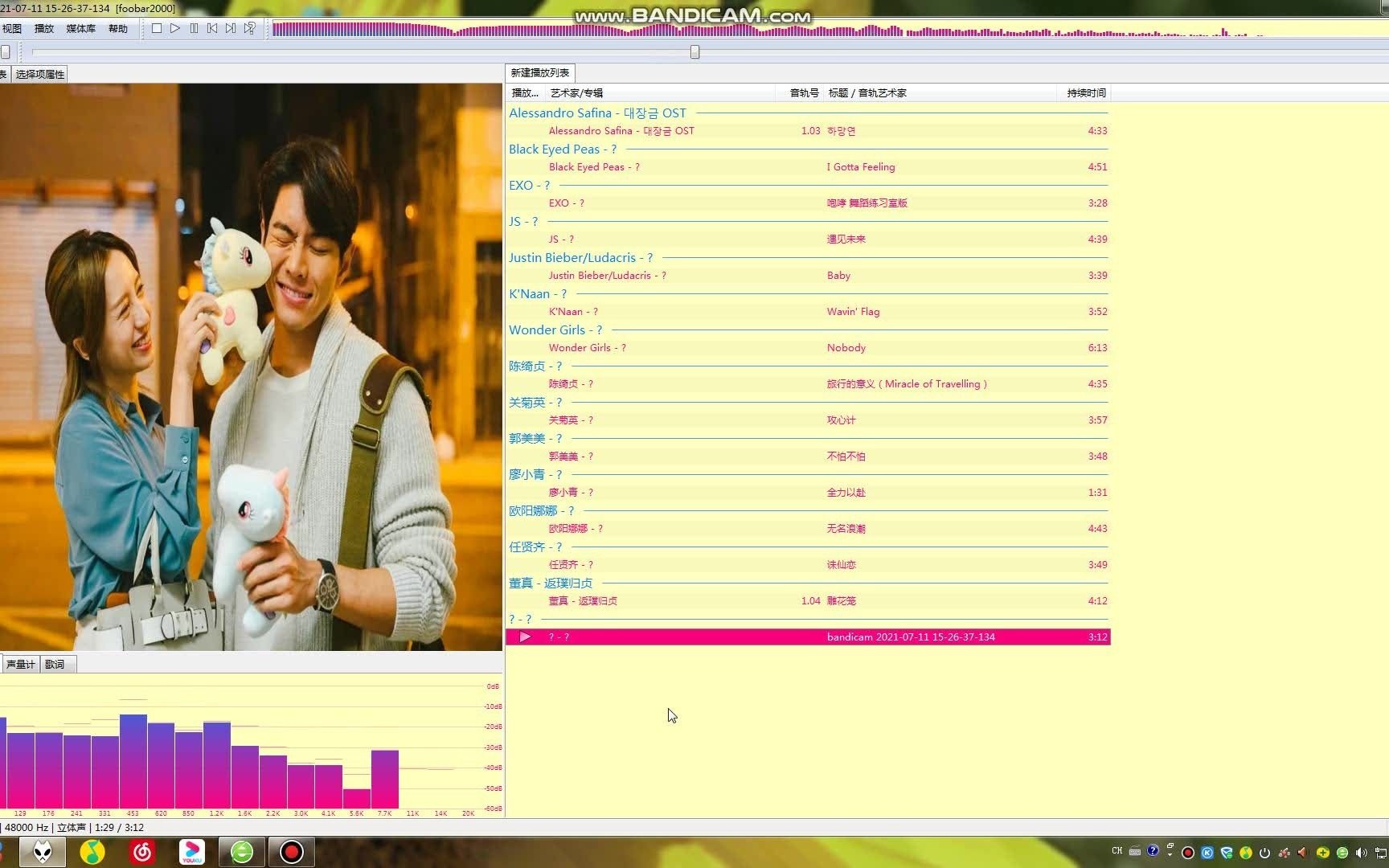Select the 诛仙恋 track
The image size is (1389, 868).
(x=808, y=565)
